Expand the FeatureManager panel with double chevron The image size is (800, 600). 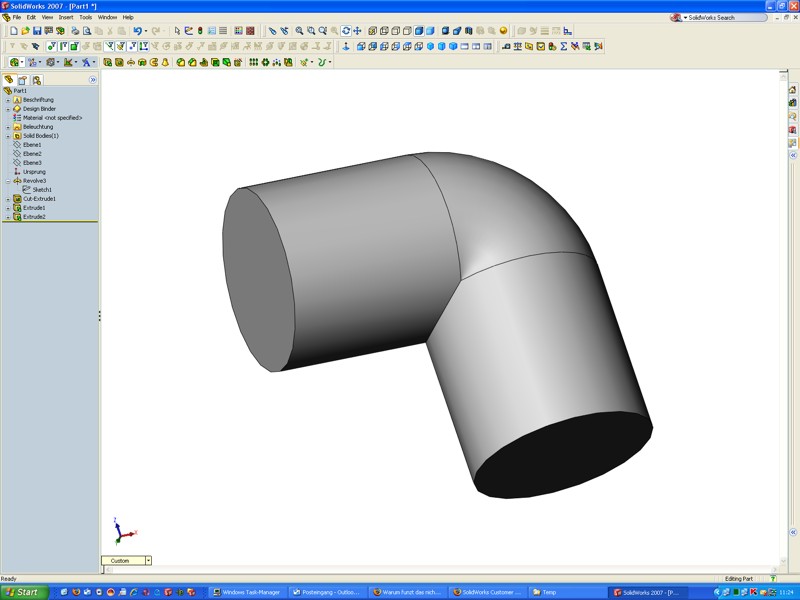pos(92,80)
